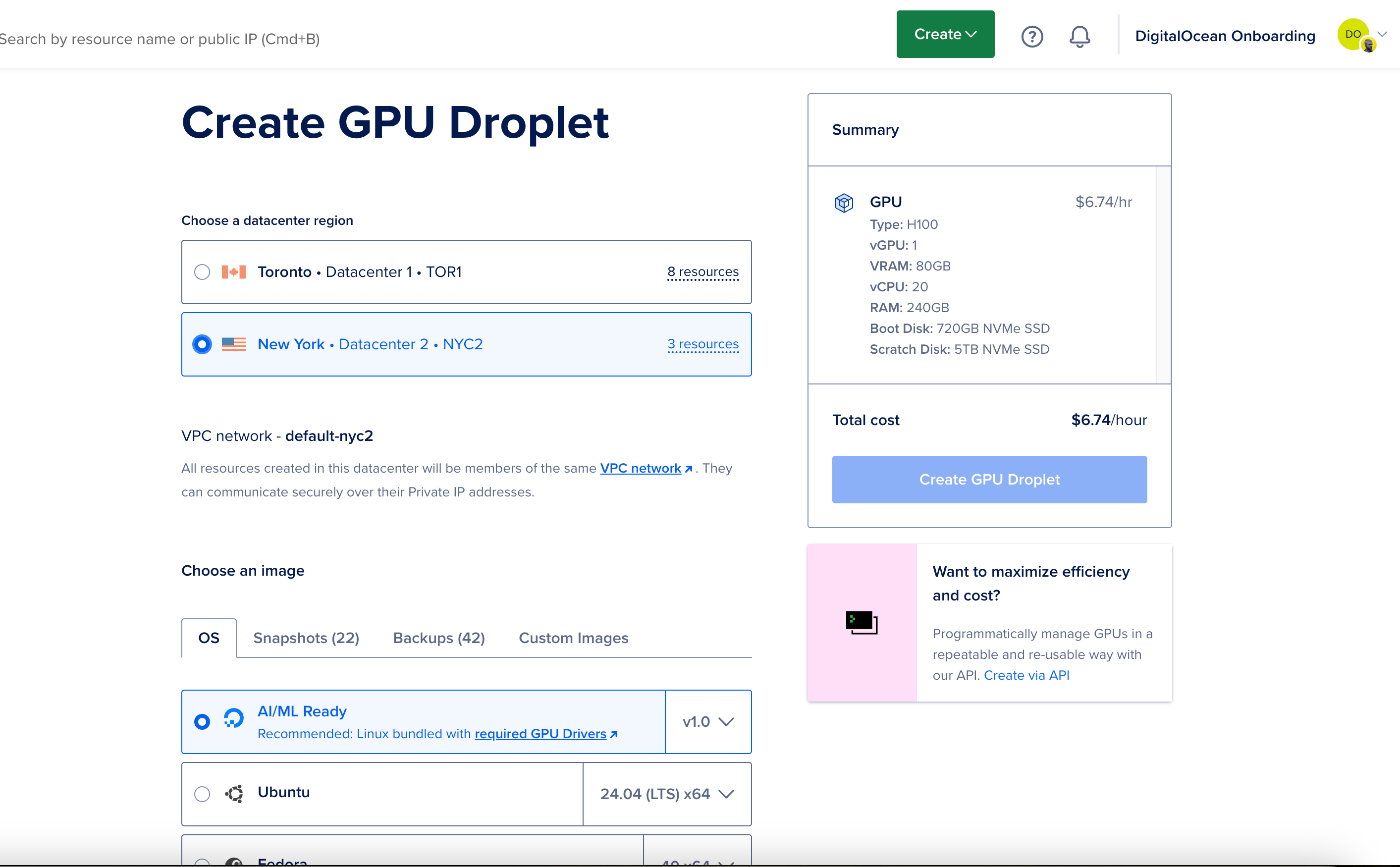Viewport: 1400px width, 867px height.
Task: Click the 'Choose an image' heading
Action: 243,571
